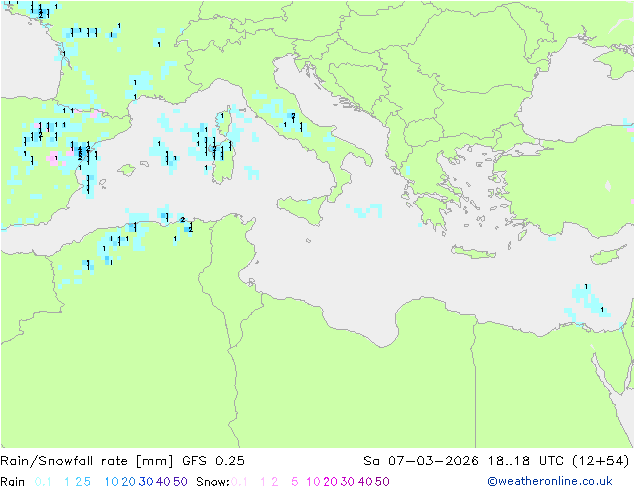634x490 pixels.
Task: Pick the Rain legend 20 value
Action: tap(129, 482)
